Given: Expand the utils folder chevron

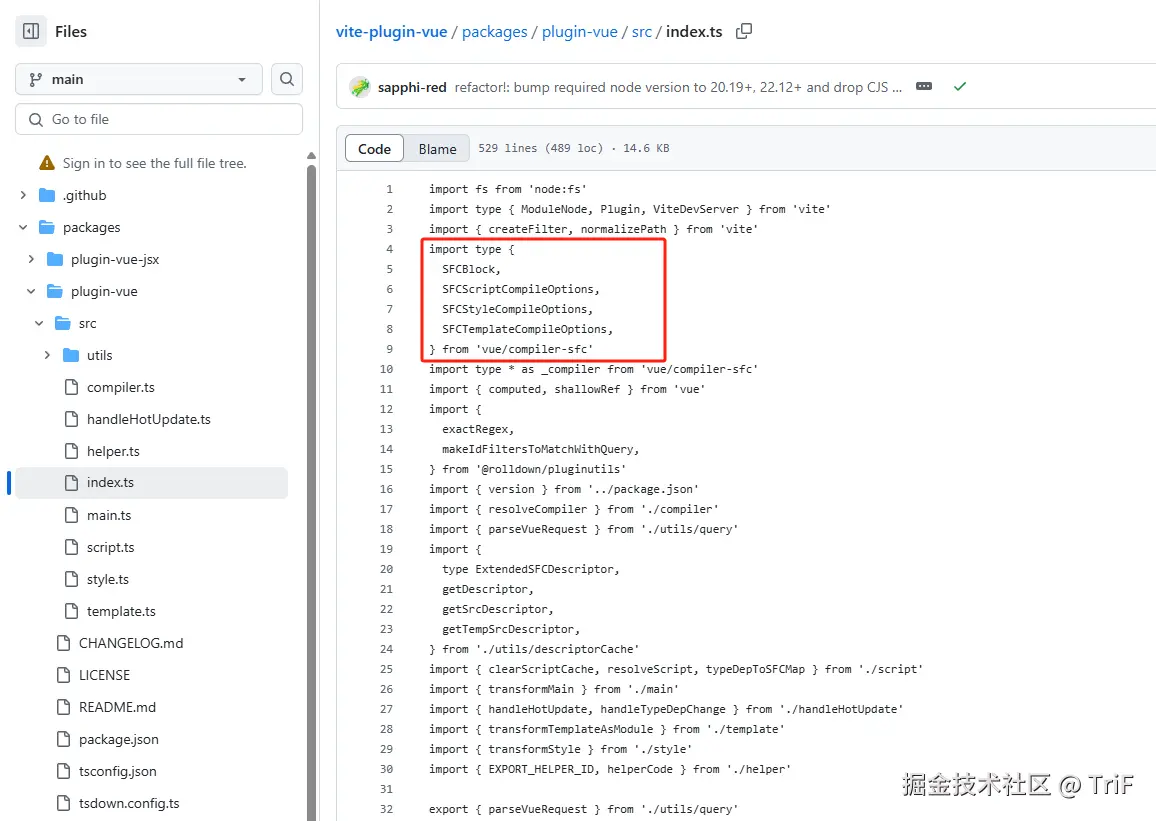Looking at the screenshot, I should pyautogui.click(x=47, y=355).
